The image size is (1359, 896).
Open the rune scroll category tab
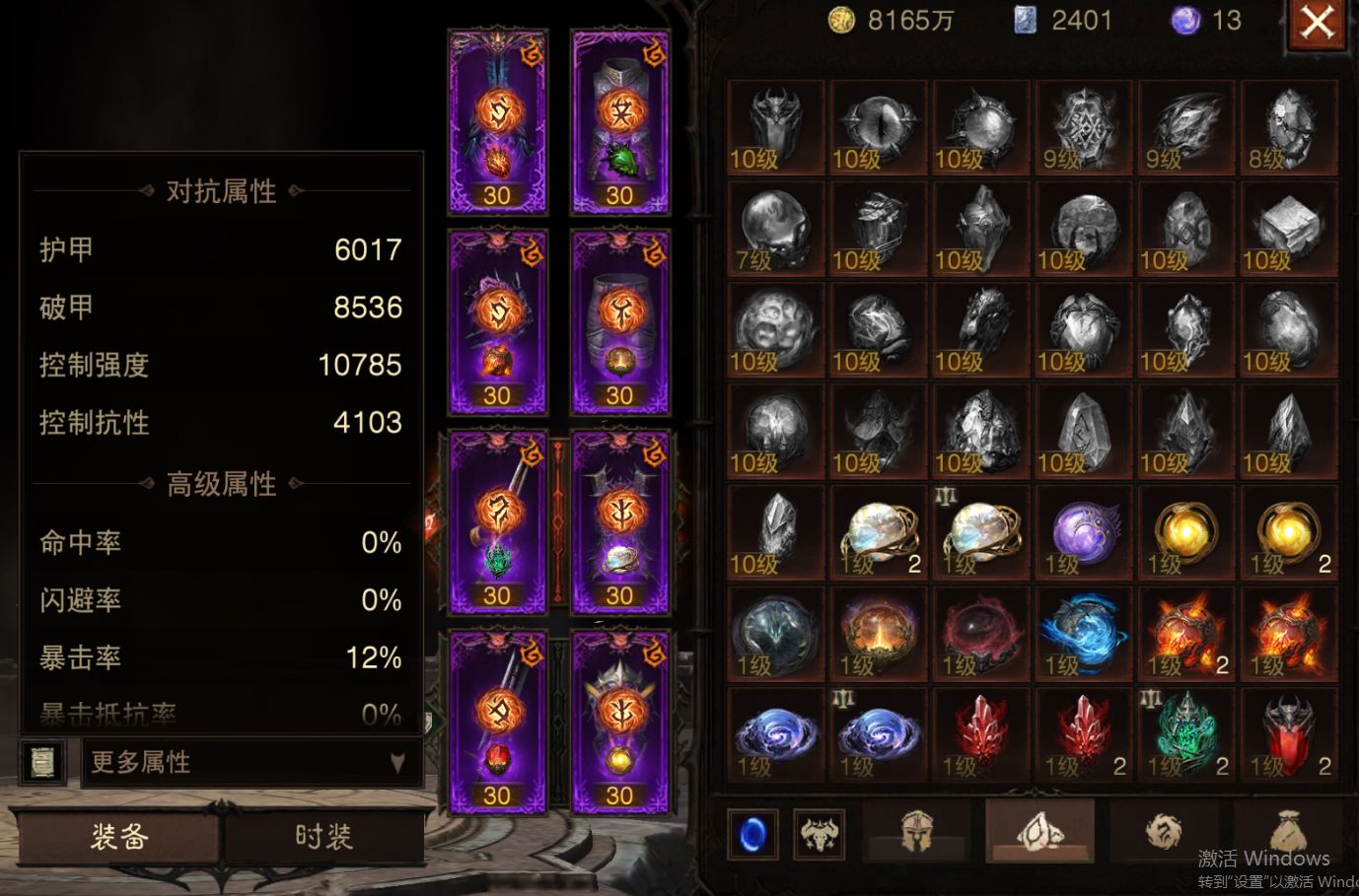1164,832
